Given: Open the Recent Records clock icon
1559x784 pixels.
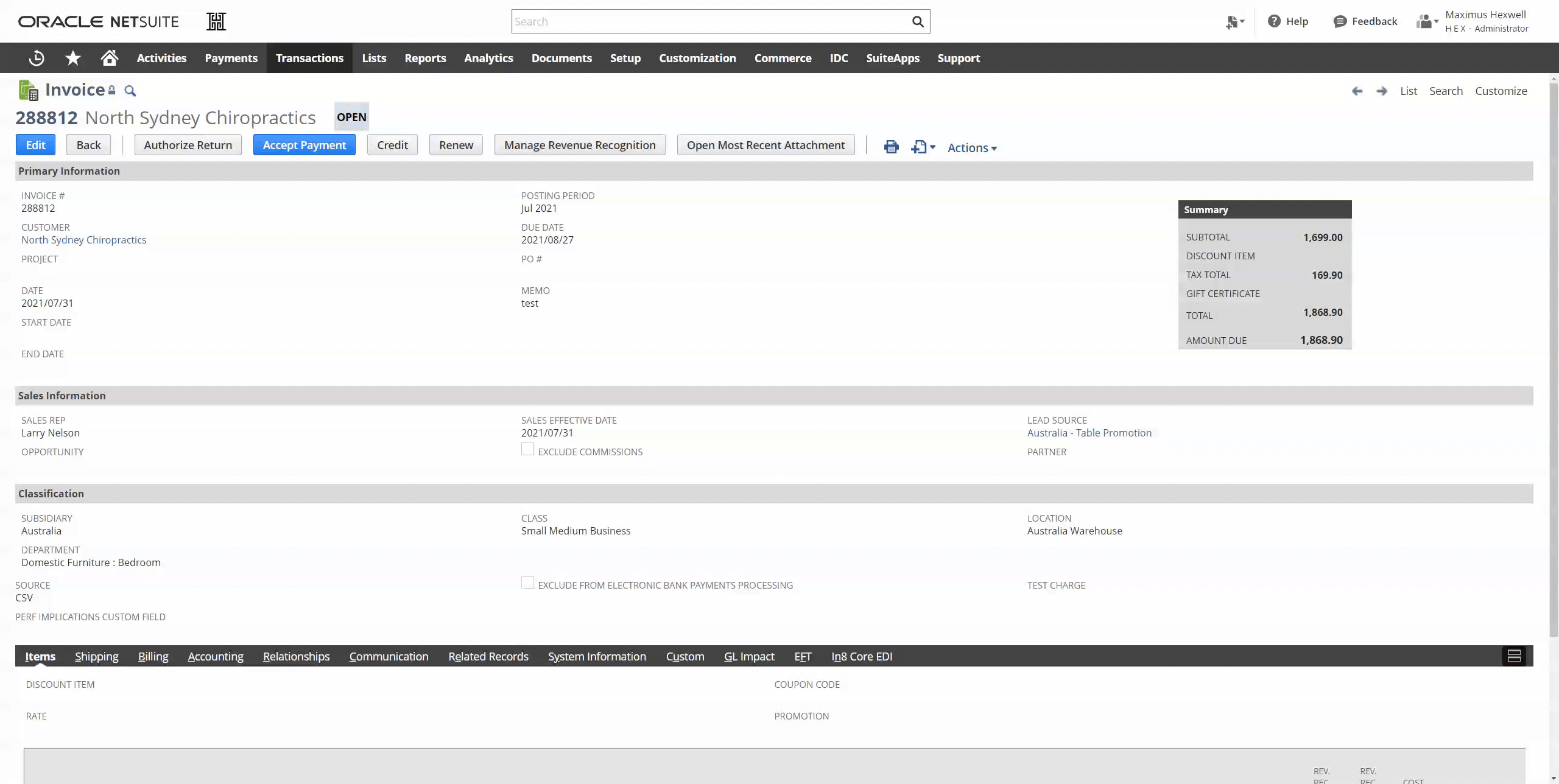Looking at the screenshot, I should click(37, 58).
